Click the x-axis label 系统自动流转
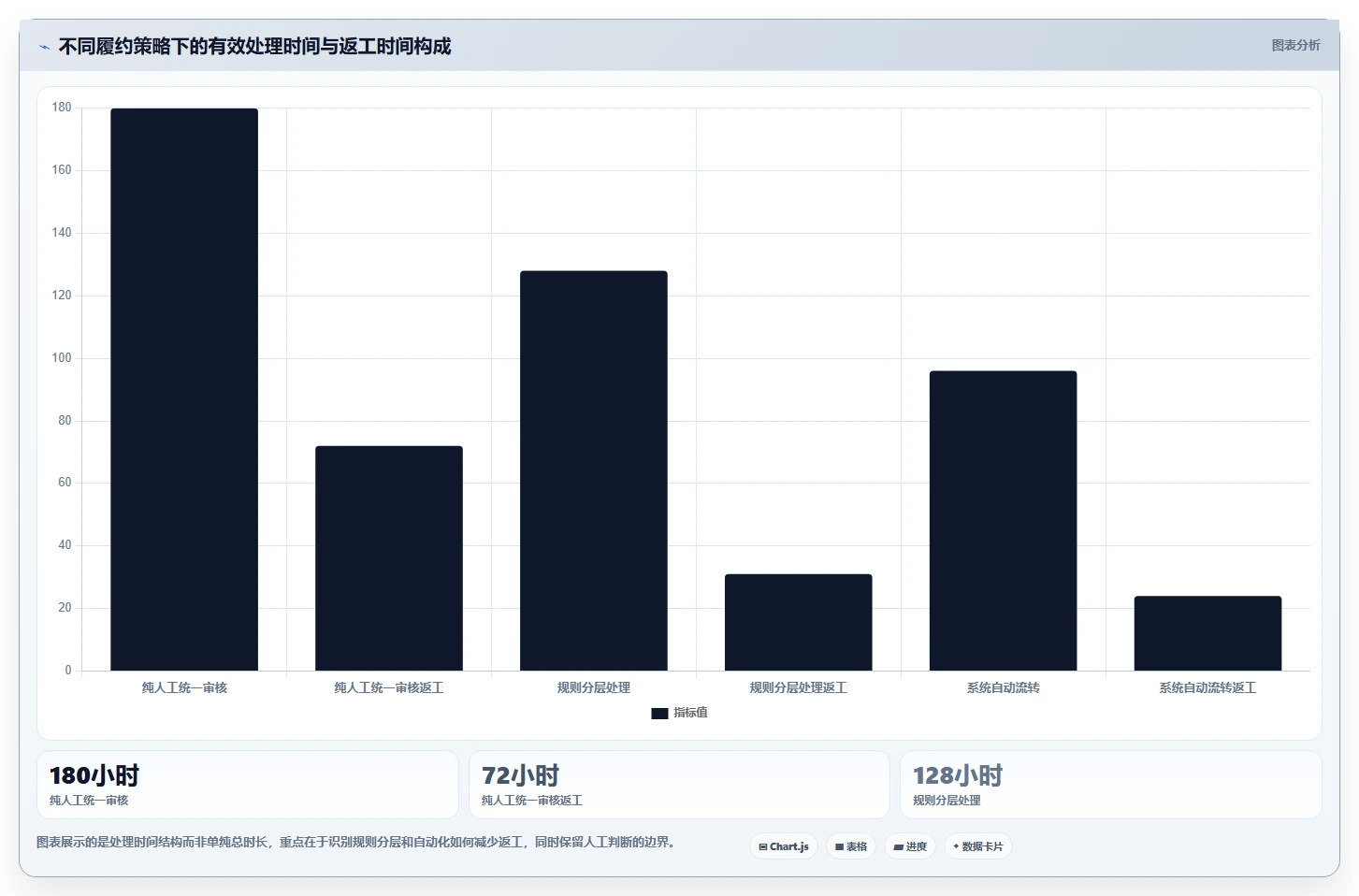1359x896 pixels. click(1004, 687)
